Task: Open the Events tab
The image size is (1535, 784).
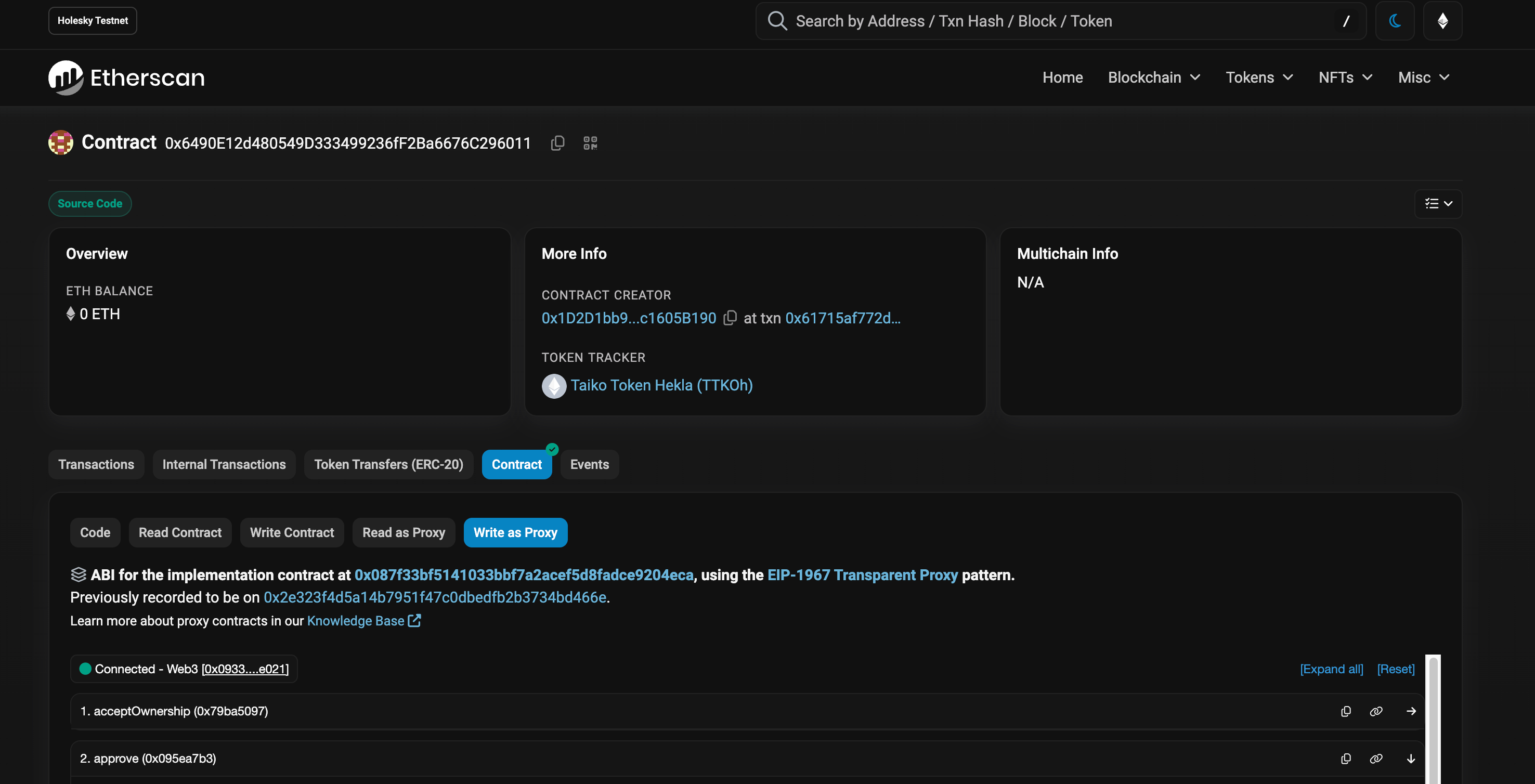Action: point(589,464)
